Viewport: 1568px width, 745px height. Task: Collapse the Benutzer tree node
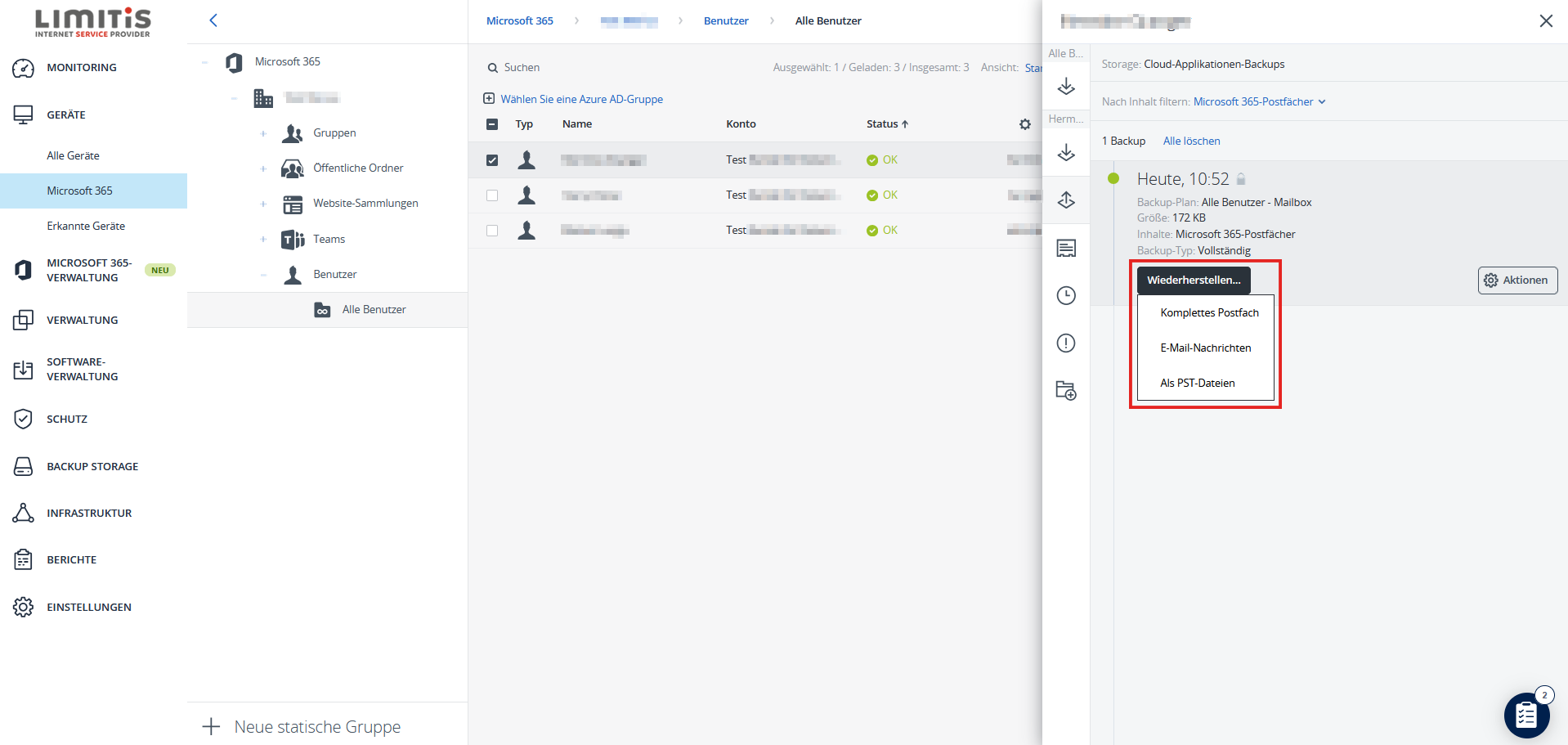click(263, 275)
